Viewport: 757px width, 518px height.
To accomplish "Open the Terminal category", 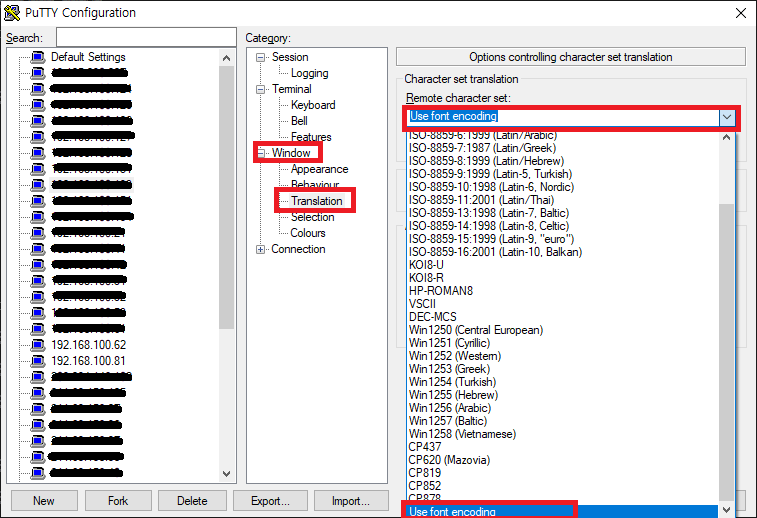I will (292, 89).
